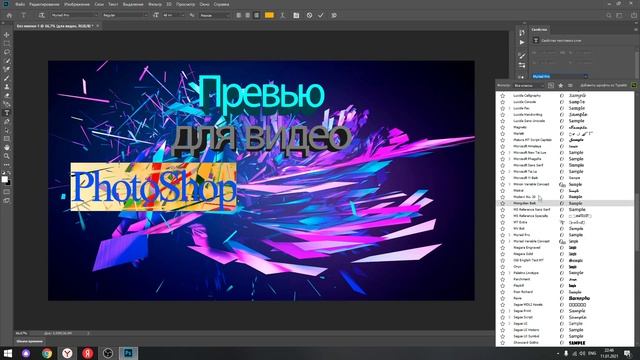Create 3D from text button
This screenshot has width=640, height=360.
click(334, 15)
